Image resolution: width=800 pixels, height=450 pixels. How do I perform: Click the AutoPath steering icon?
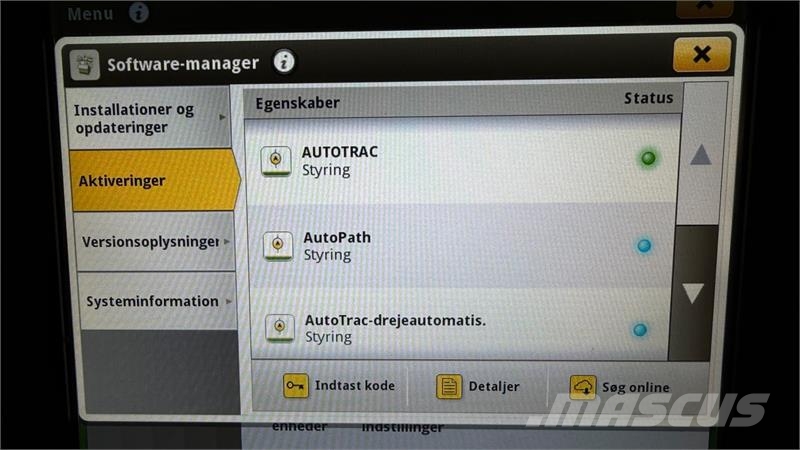(x=278, y=246)
